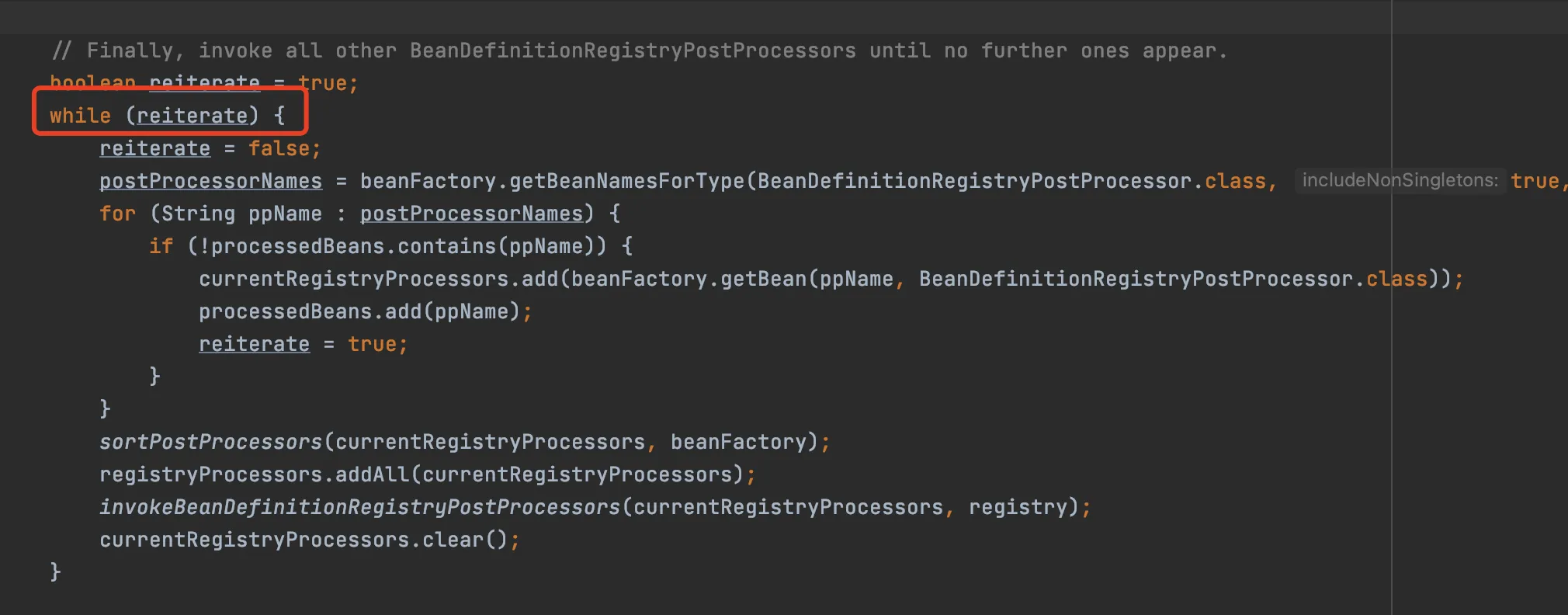Screen dimensions: 1568x615
Task: Click the closing brace of the while loop
Action: pos(55,572)
